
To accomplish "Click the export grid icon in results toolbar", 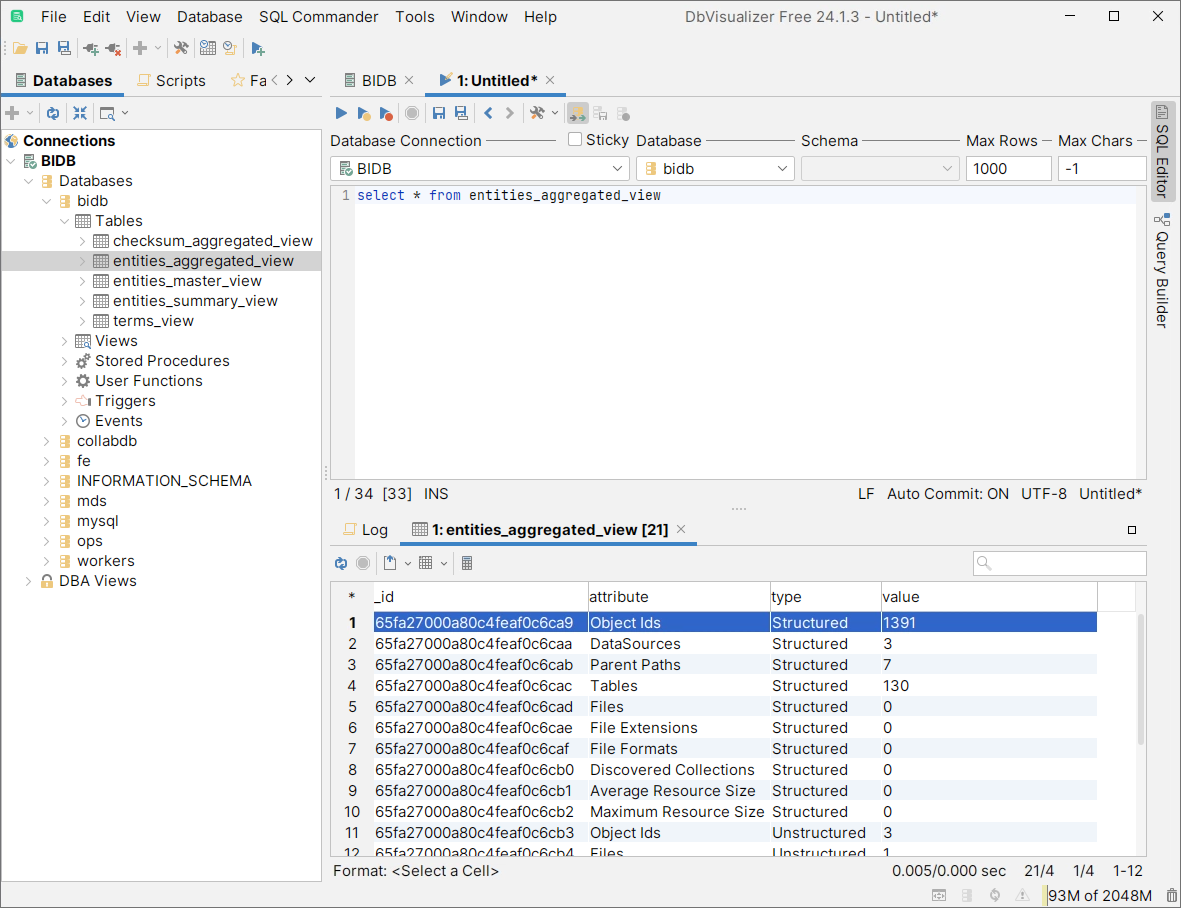I will [391, 563].
